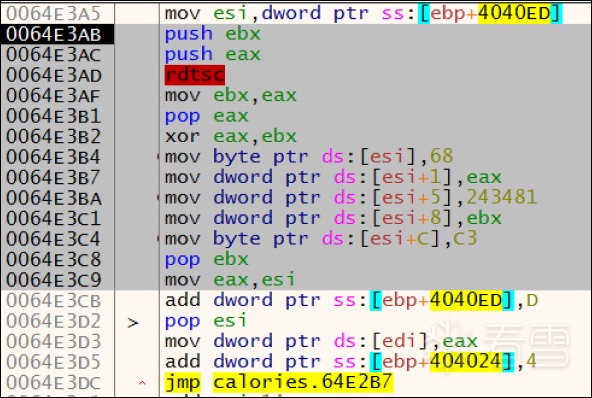
Task: Click instruction mov esi,dword ptr ss:[ebp+4040ED]
Action: [363, 14]
